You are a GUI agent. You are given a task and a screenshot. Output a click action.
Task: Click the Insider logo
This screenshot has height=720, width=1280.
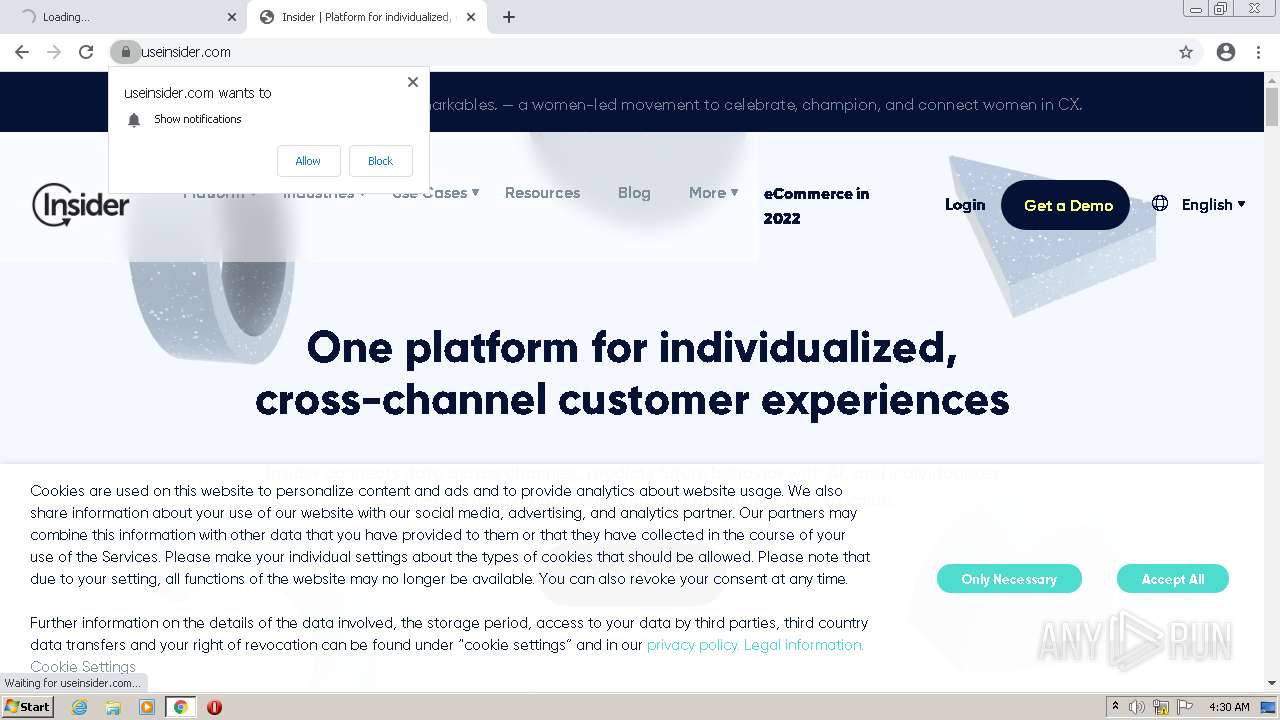click(80, 205)
